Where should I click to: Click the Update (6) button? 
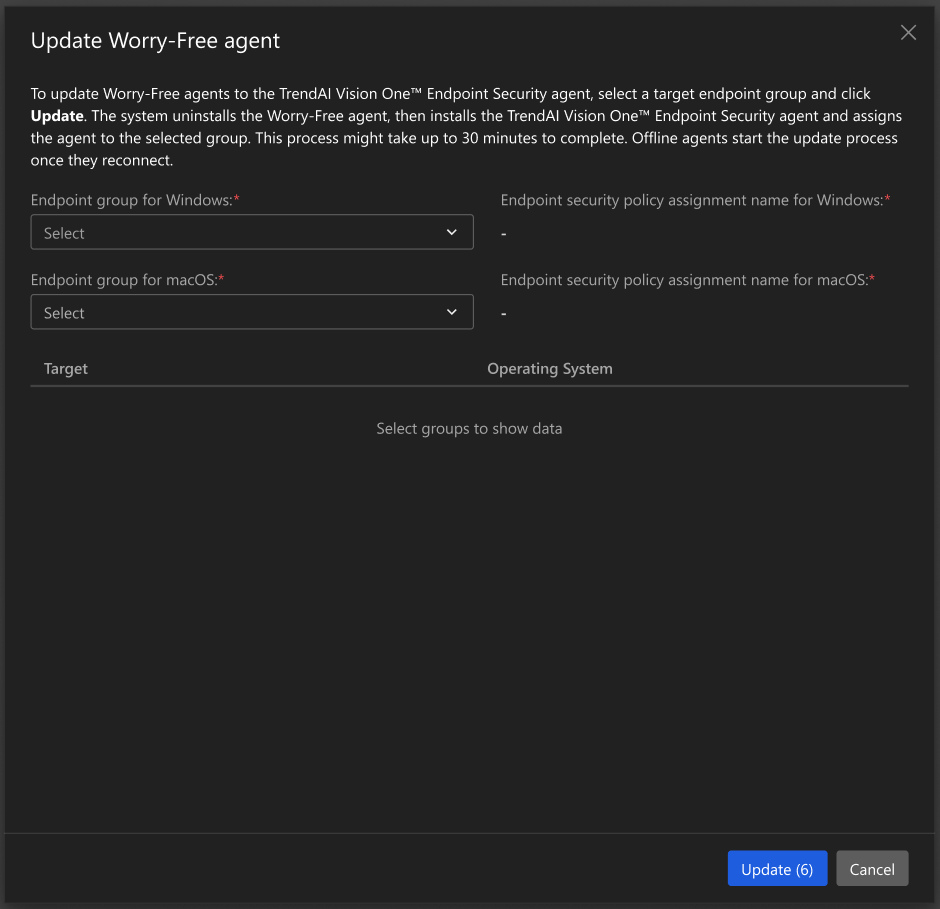tap(777, 868)
